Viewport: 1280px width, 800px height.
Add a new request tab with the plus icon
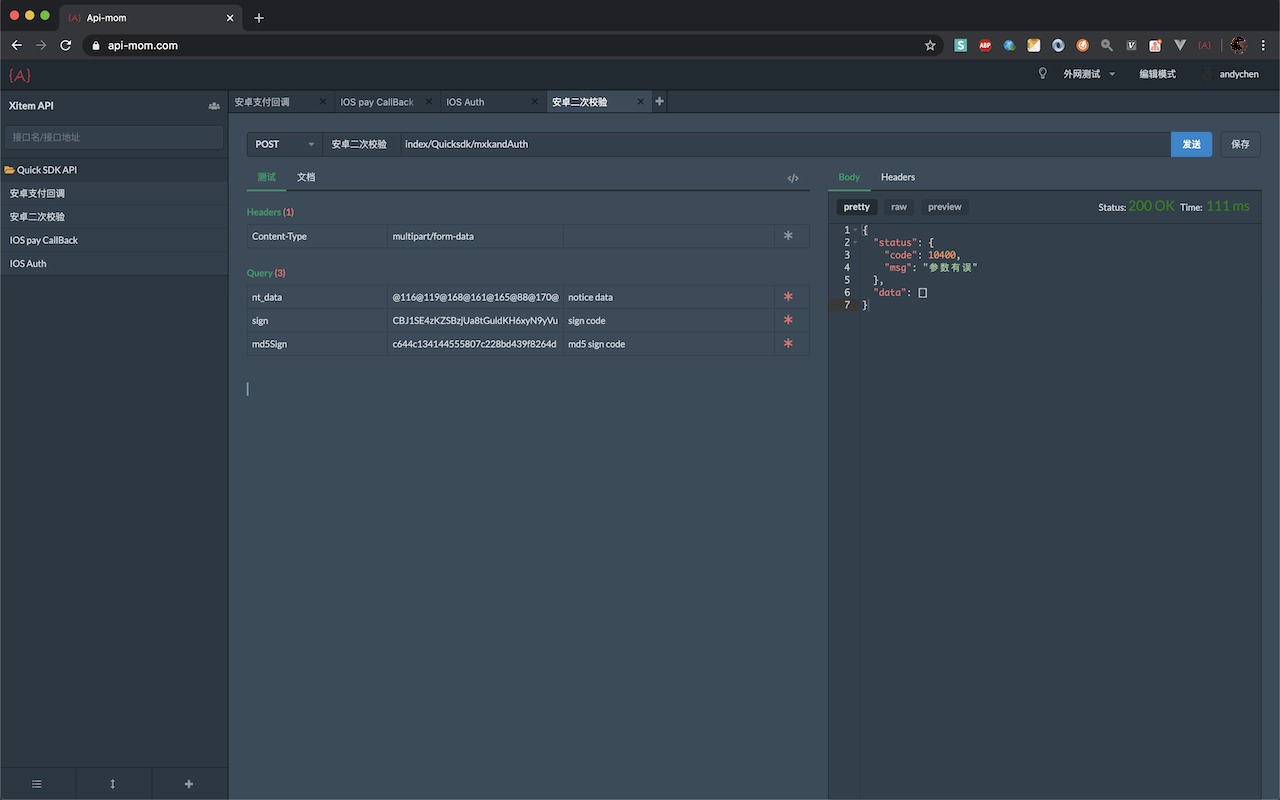point(659,101)
